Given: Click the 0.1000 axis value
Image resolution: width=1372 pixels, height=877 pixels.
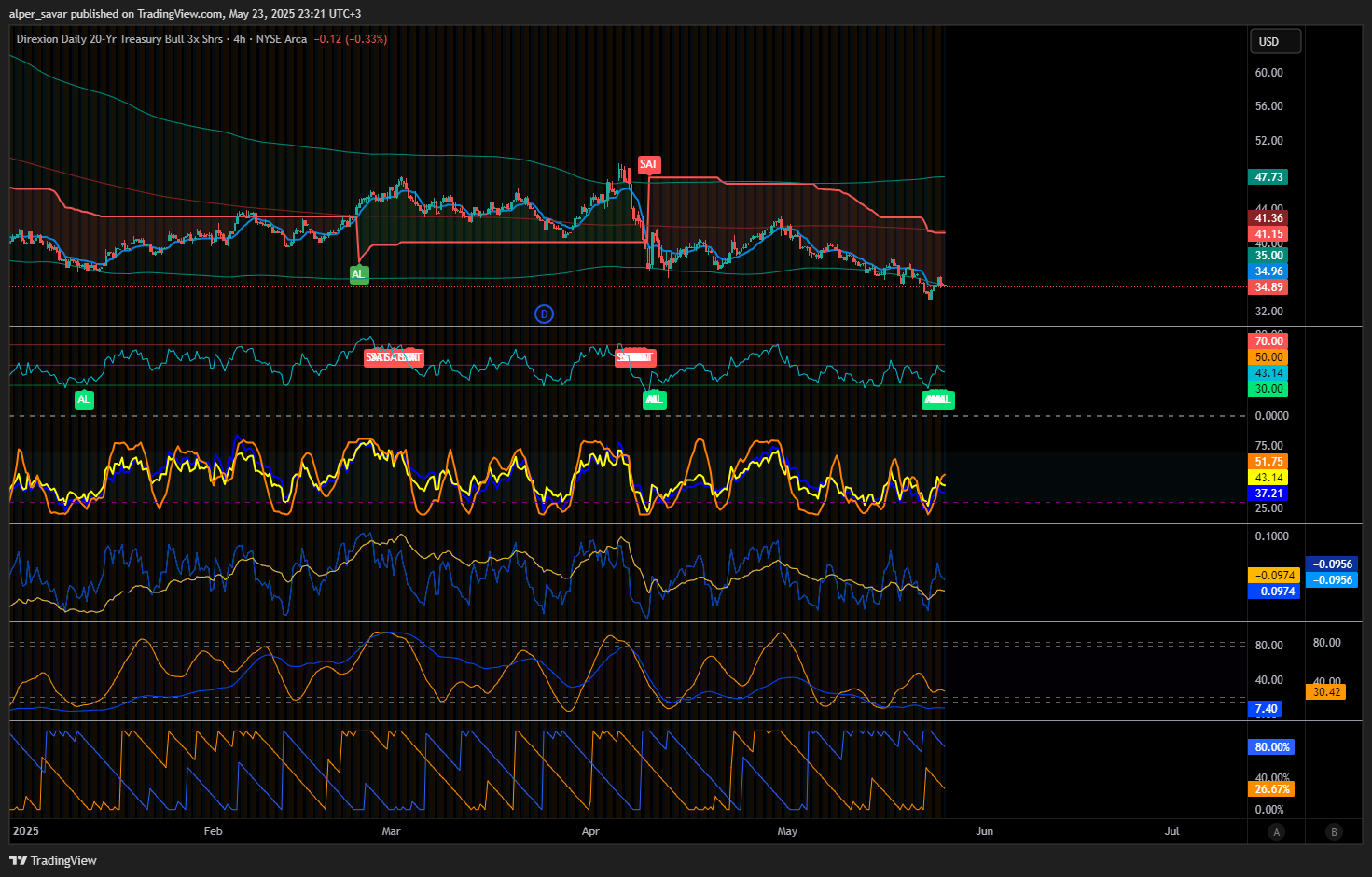Looking at the screenshot, I should point(1271,536).
